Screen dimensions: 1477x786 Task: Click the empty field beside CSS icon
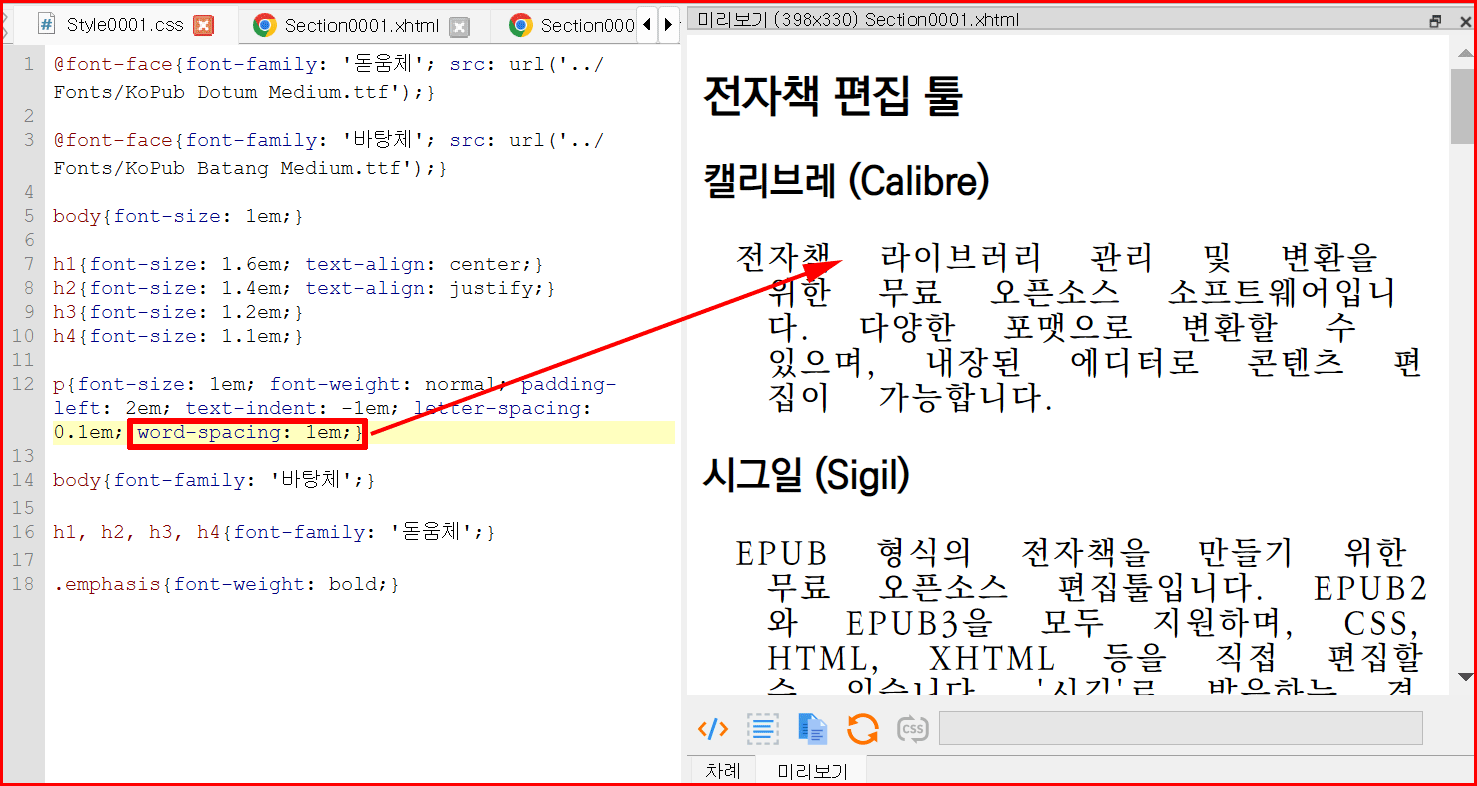[1180, 728]
